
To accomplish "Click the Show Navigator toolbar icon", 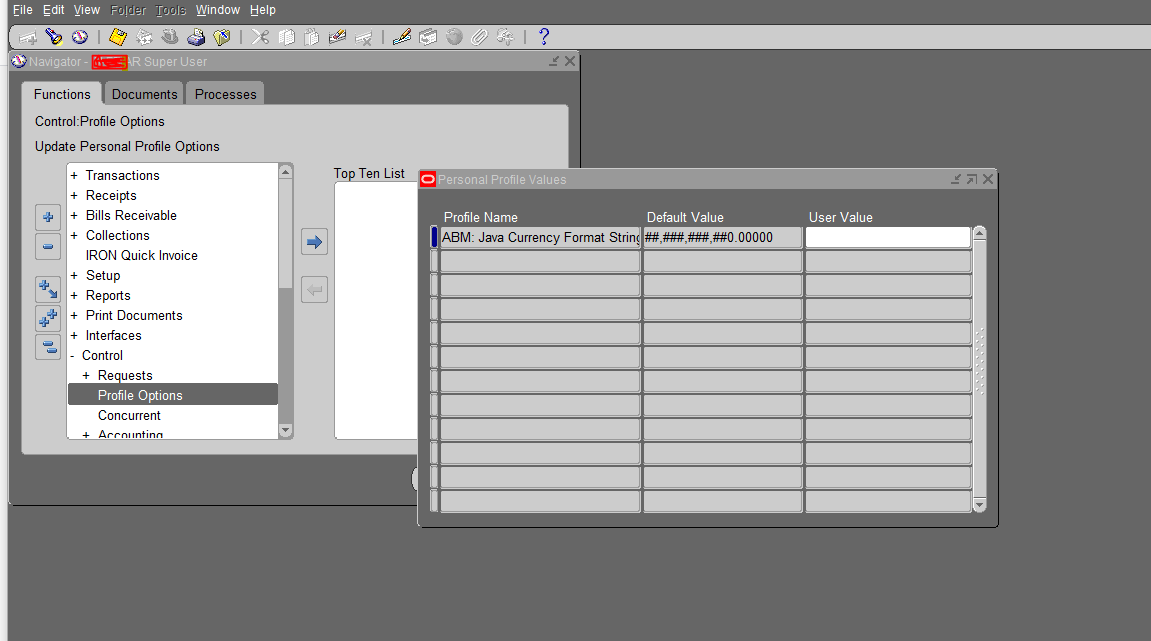I will click(80, 37).
